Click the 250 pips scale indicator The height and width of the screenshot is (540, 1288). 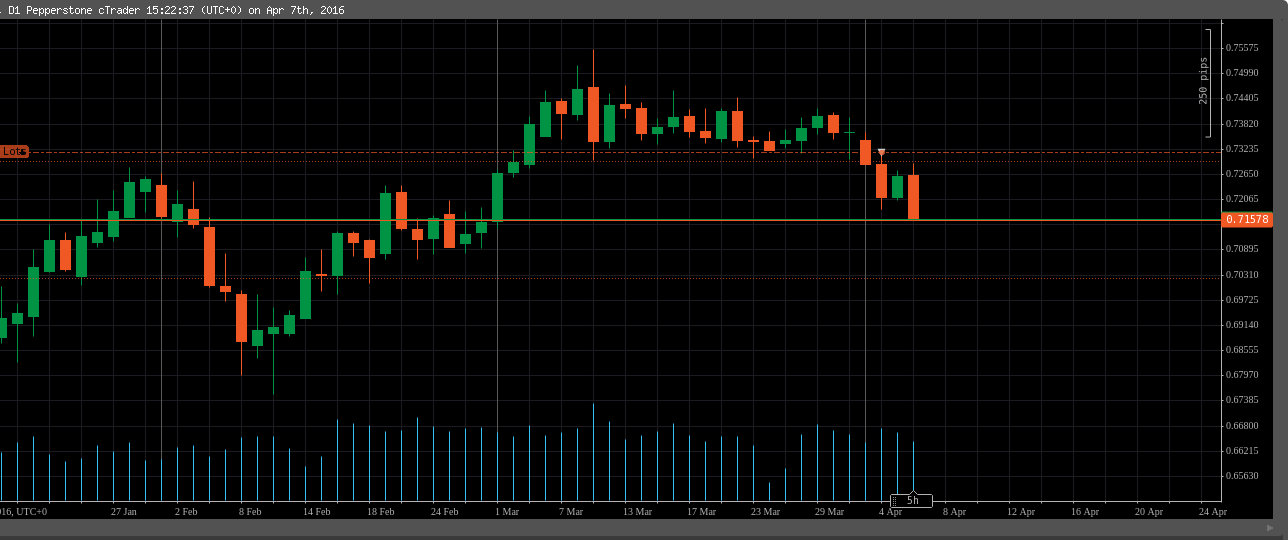(x=1204, y=82)
